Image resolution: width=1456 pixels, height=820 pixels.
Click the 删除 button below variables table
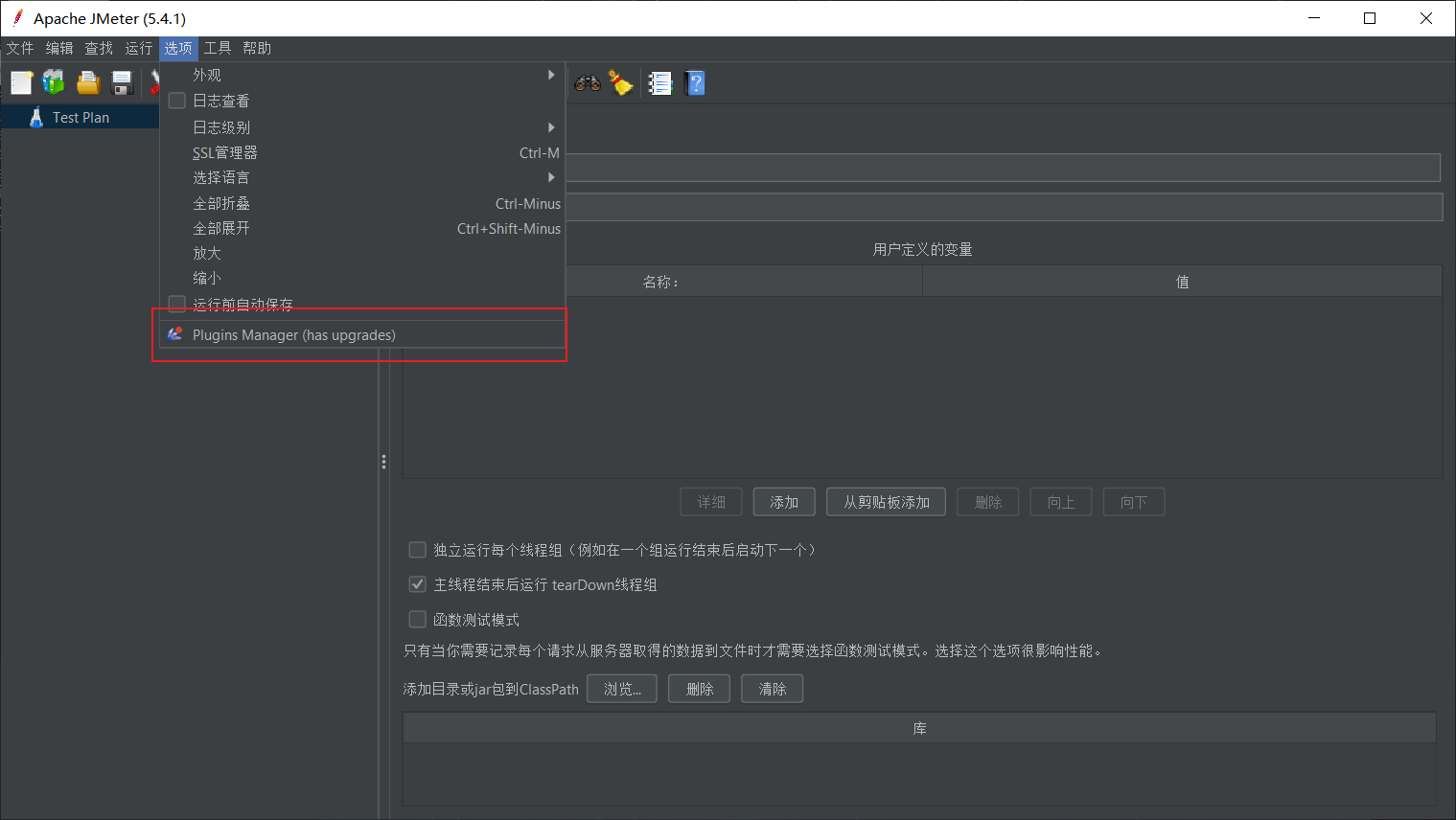[x=988, y=502]
